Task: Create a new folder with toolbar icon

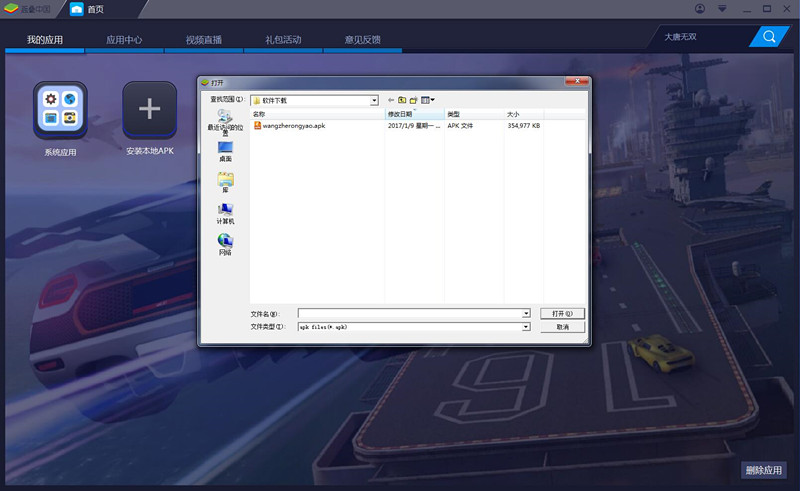Action: click(x=414, y=100)
